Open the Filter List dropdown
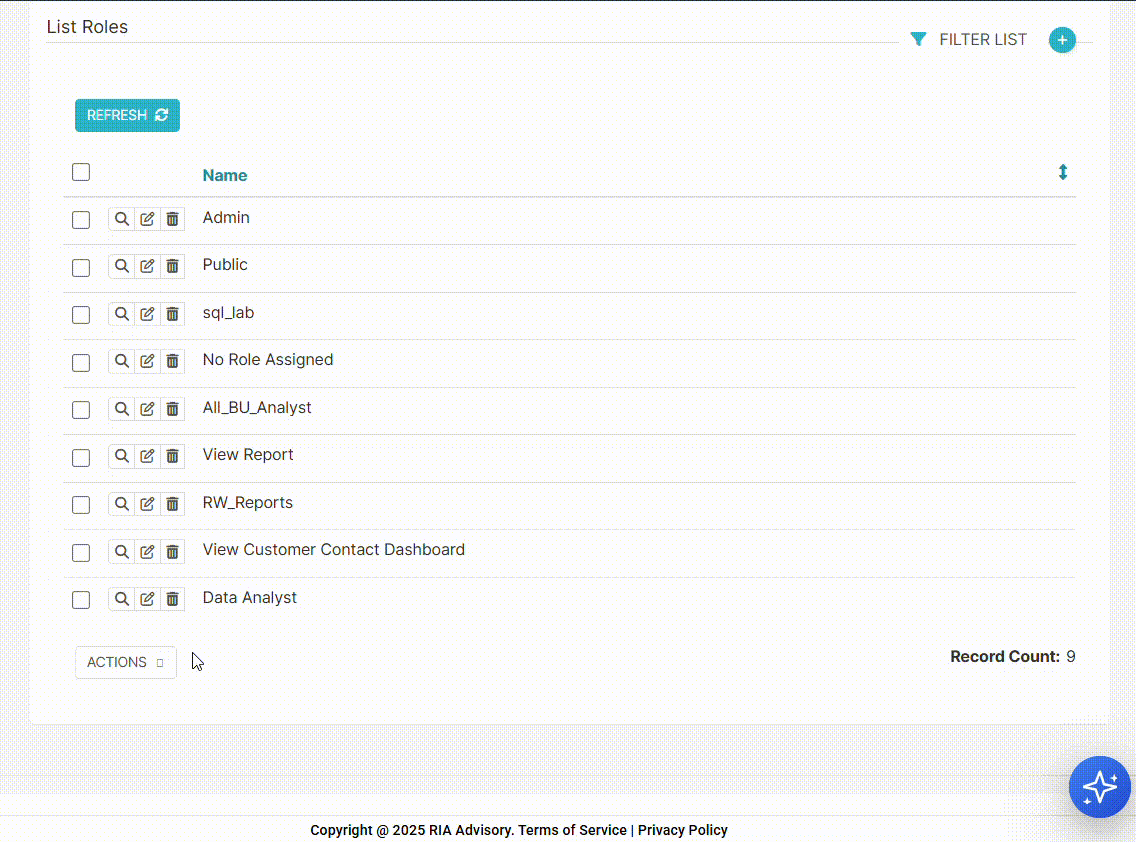This screenshot has width=1136, height=842. (968, 40)
